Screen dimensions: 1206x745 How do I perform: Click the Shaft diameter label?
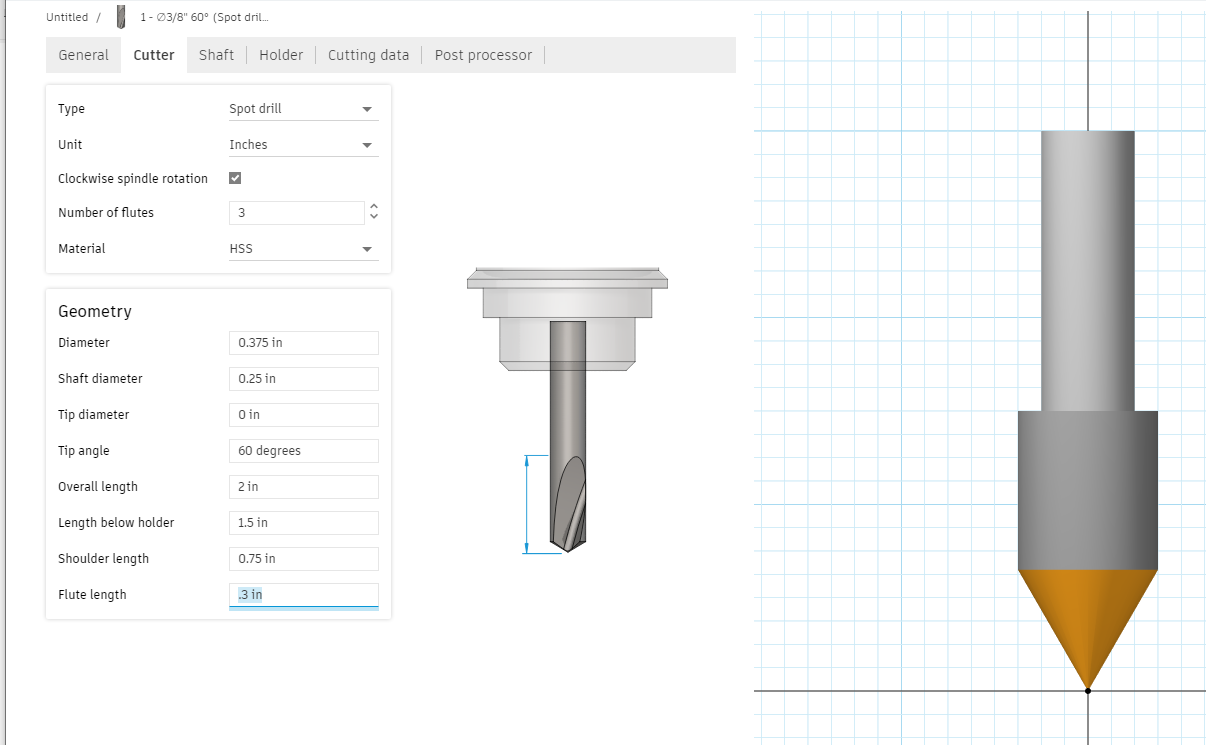[100, 379]
